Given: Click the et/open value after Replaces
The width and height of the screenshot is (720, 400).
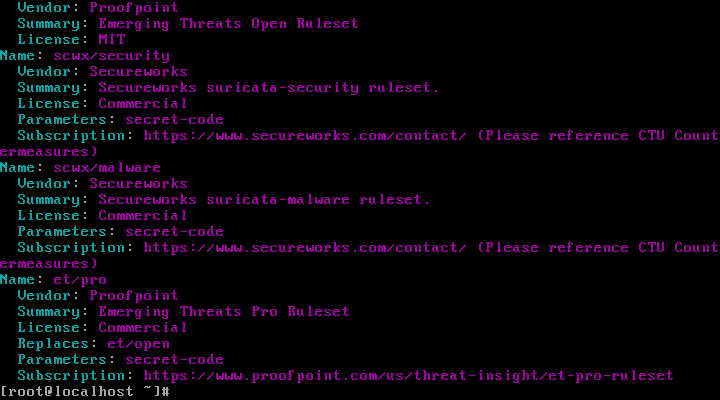Looking at the screenshot, I should point(139,344).
